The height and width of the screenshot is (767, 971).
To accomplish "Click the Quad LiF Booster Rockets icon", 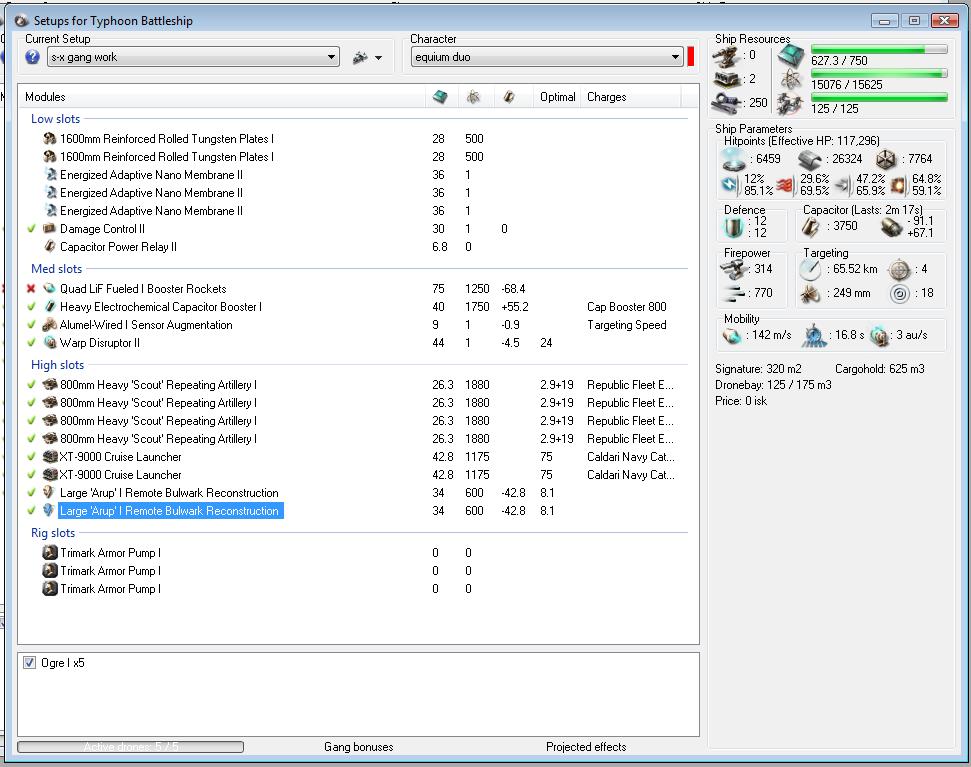I will [50, 288].
